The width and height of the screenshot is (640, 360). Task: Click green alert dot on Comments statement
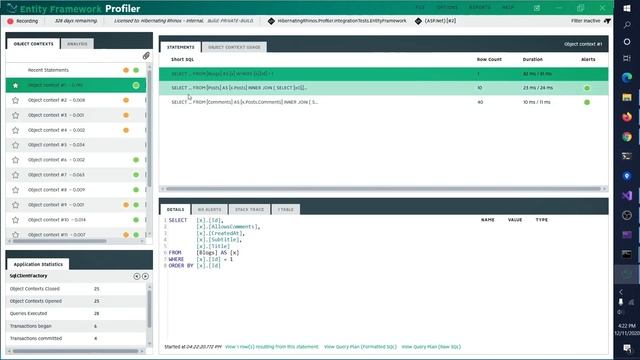[587, 102]
